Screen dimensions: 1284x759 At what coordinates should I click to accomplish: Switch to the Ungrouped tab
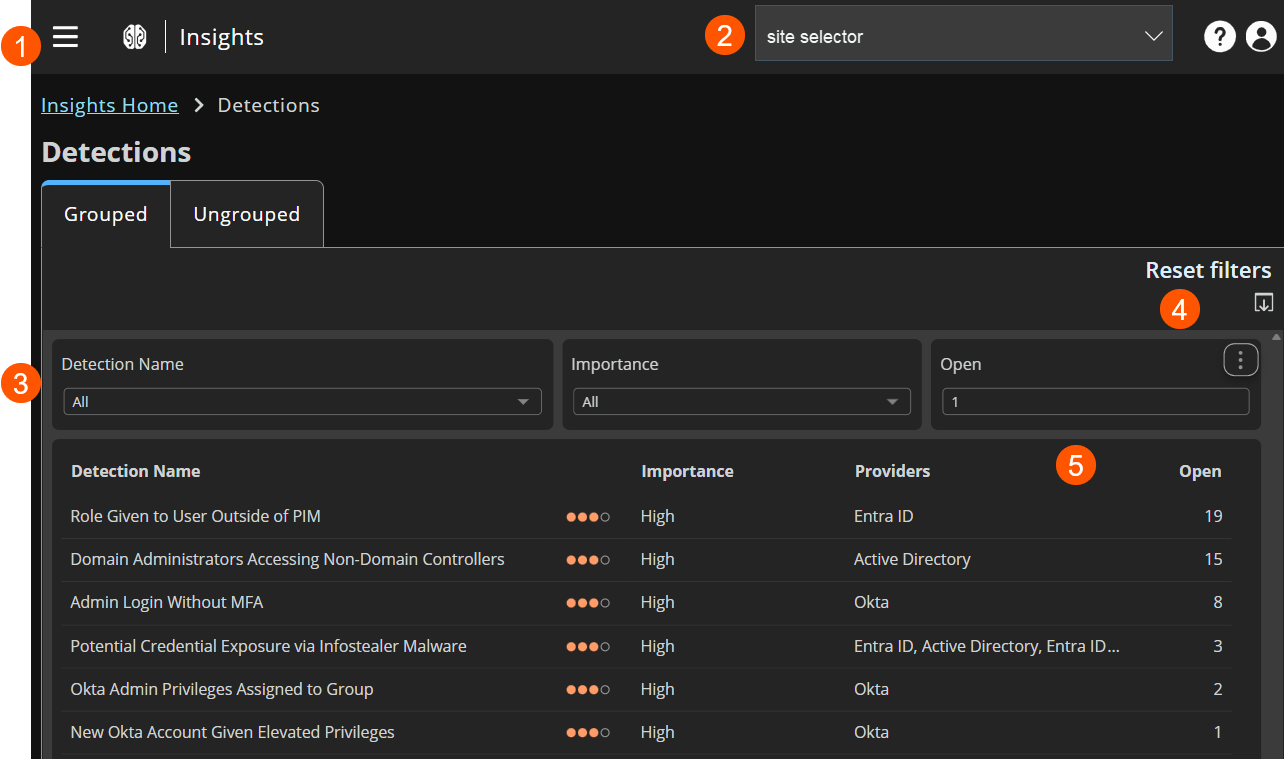tap(246, 213)
